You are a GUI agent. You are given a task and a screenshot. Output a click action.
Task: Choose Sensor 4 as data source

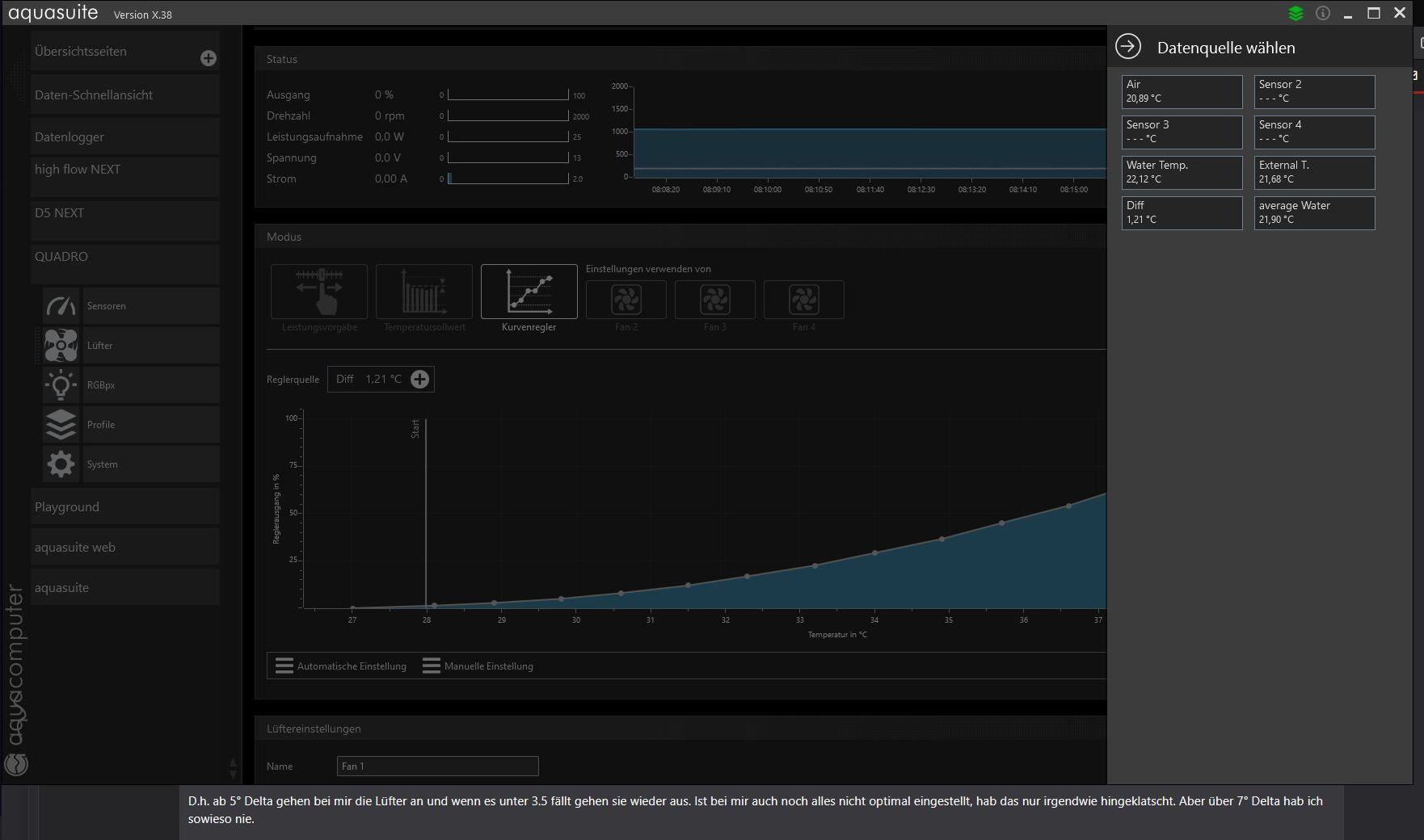pos(1314,132)
